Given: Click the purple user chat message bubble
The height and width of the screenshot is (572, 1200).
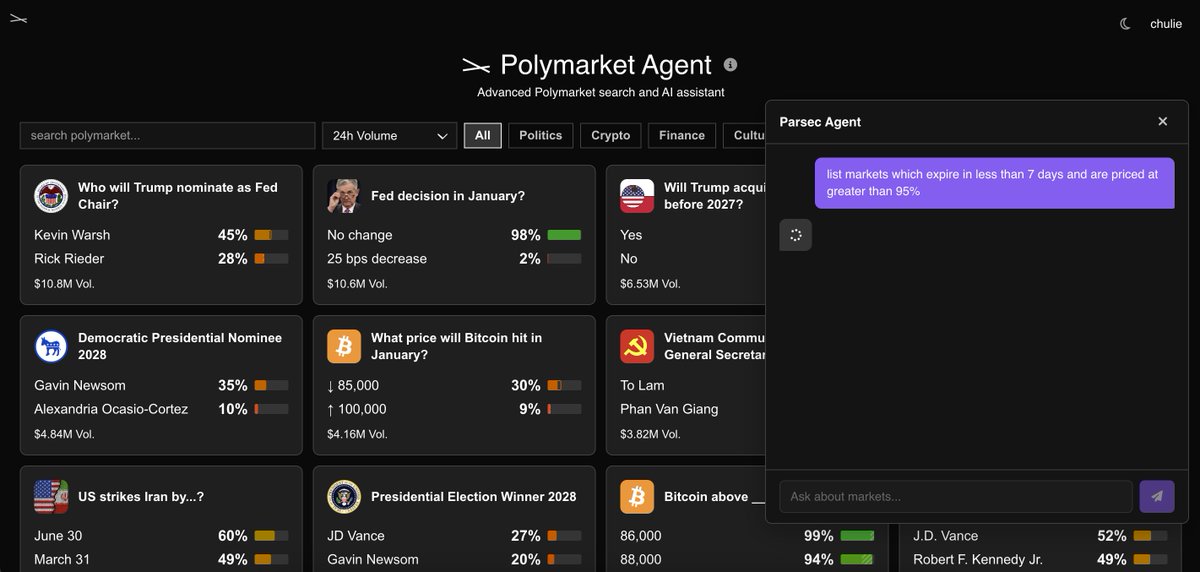Looking at the screenshot, I should tap(995, 182).
